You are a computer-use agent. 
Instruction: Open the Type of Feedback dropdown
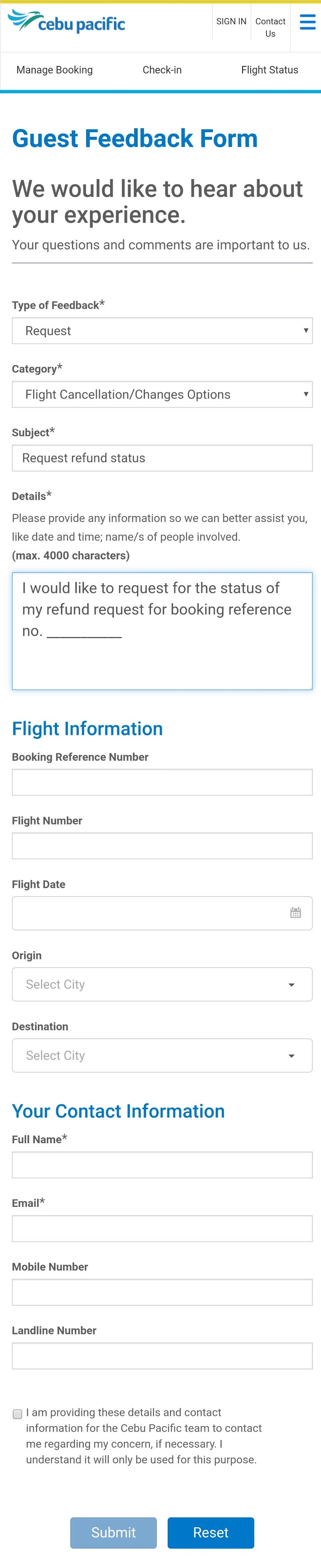click(x=161, y=330)
